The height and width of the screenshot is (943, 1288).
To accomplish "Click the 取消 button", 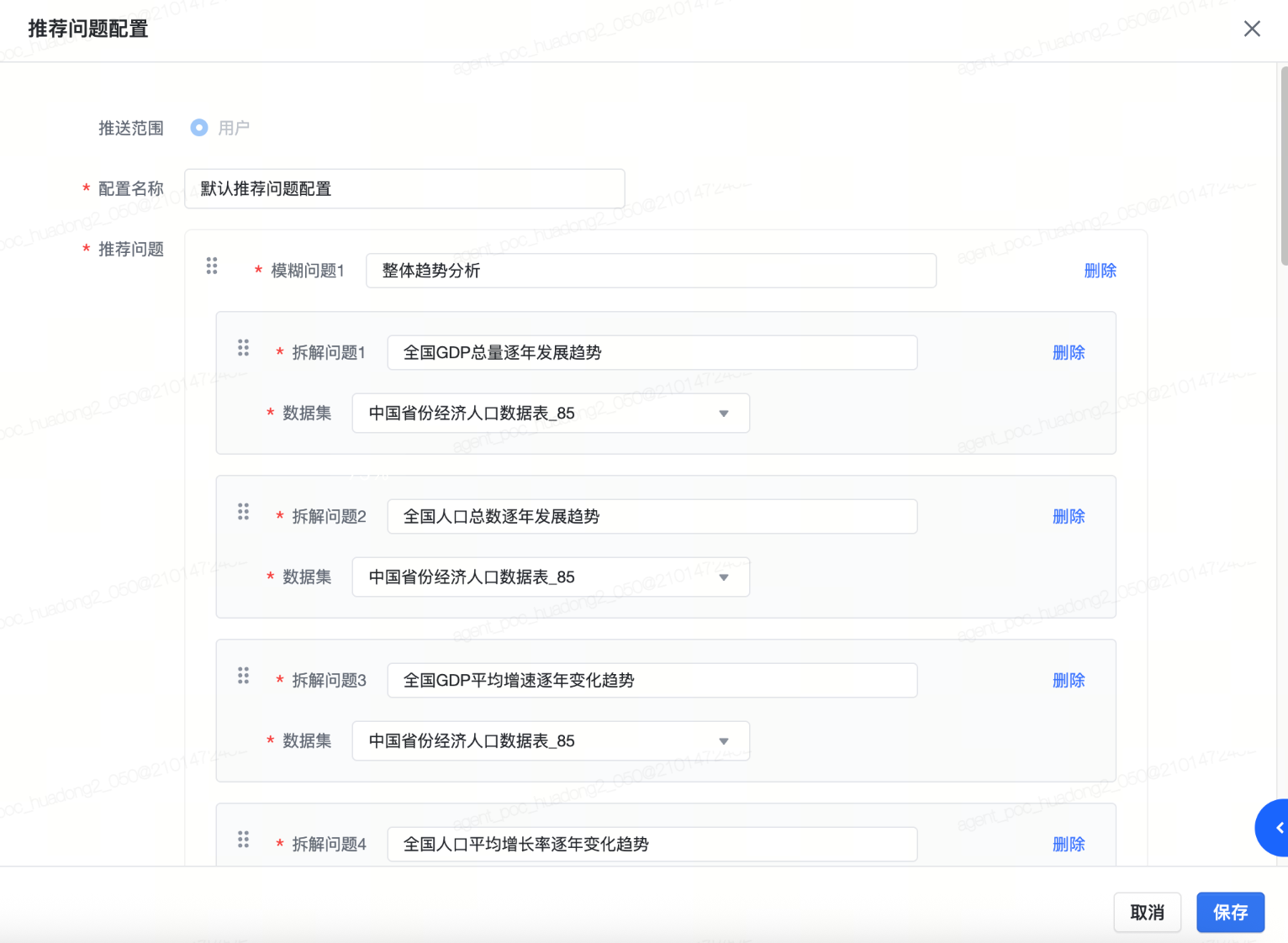I will [x=1147, y=912].
